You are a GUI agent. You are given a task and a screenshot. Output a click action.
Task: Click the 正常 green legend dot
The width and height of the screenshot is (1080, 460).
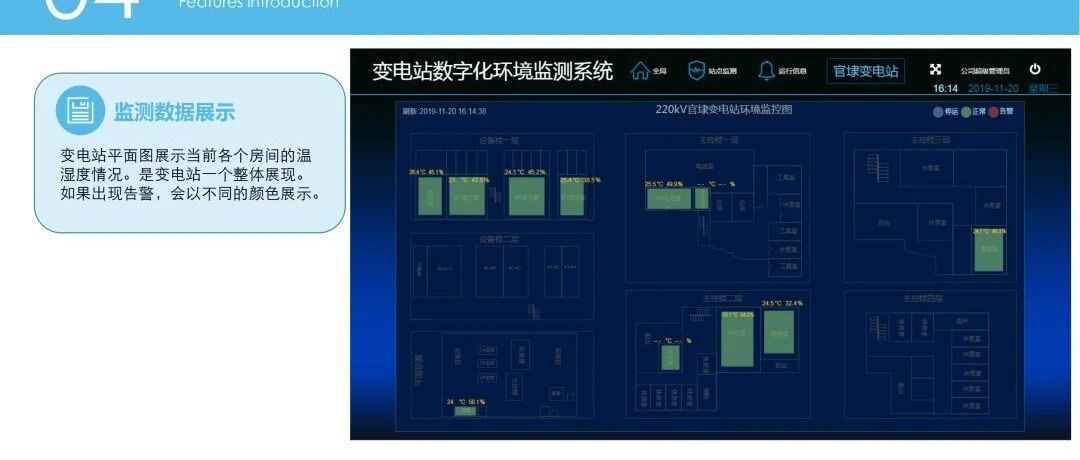pos(966,112)
